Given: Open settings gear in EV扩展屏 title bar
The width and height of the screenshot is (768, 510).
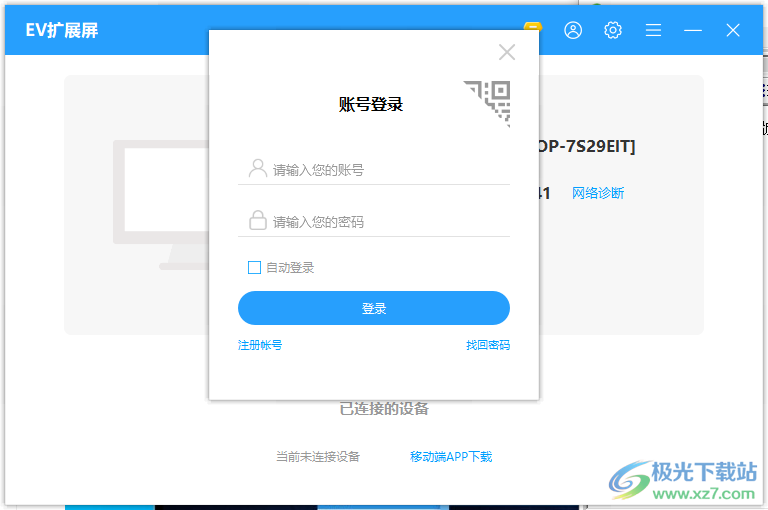Looking at the screenshot, I should point(613,30).
